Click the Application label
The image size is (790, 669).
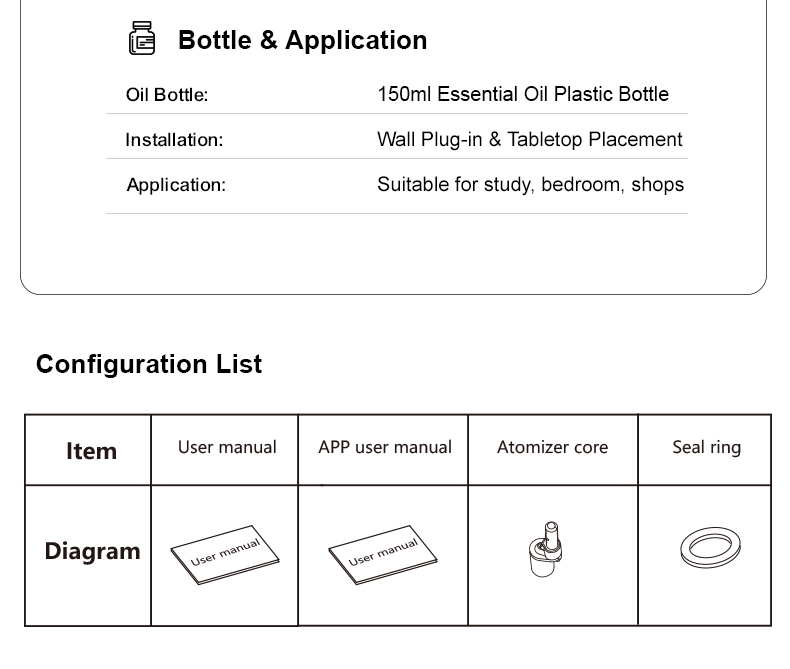176,185
